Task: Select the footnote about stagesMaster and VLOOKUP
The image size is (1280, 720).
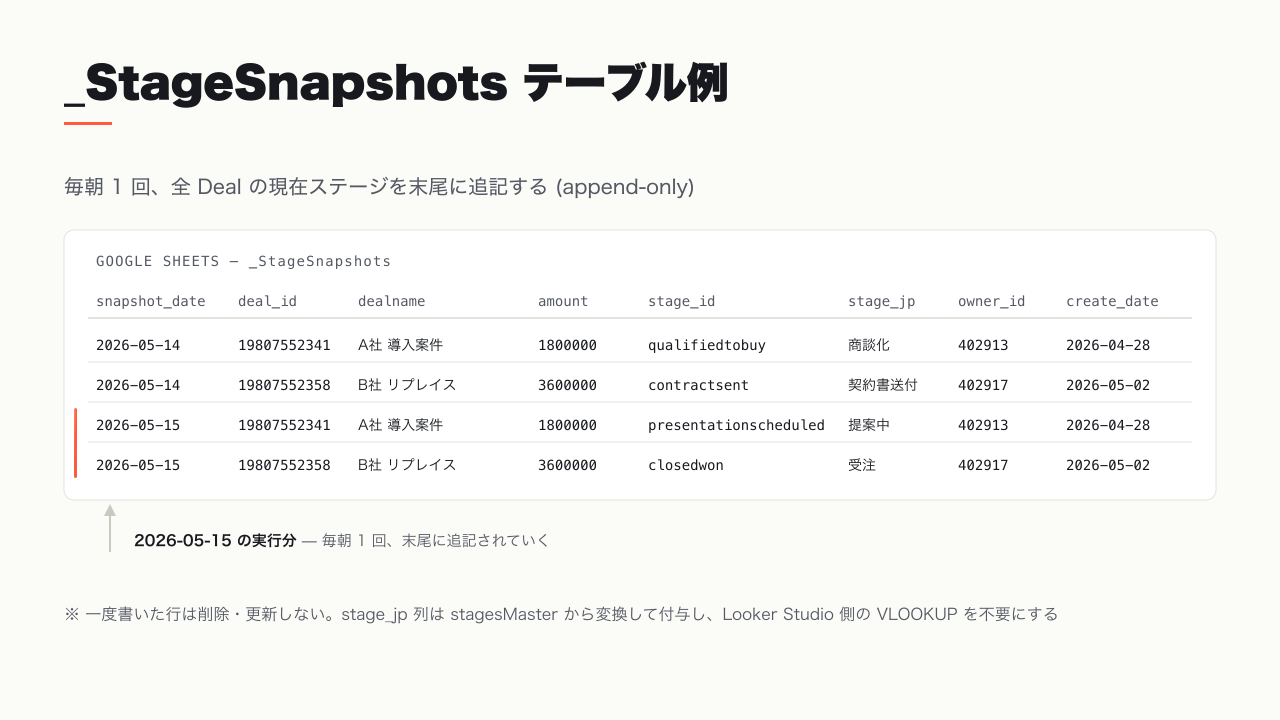Action: (561, 614)
